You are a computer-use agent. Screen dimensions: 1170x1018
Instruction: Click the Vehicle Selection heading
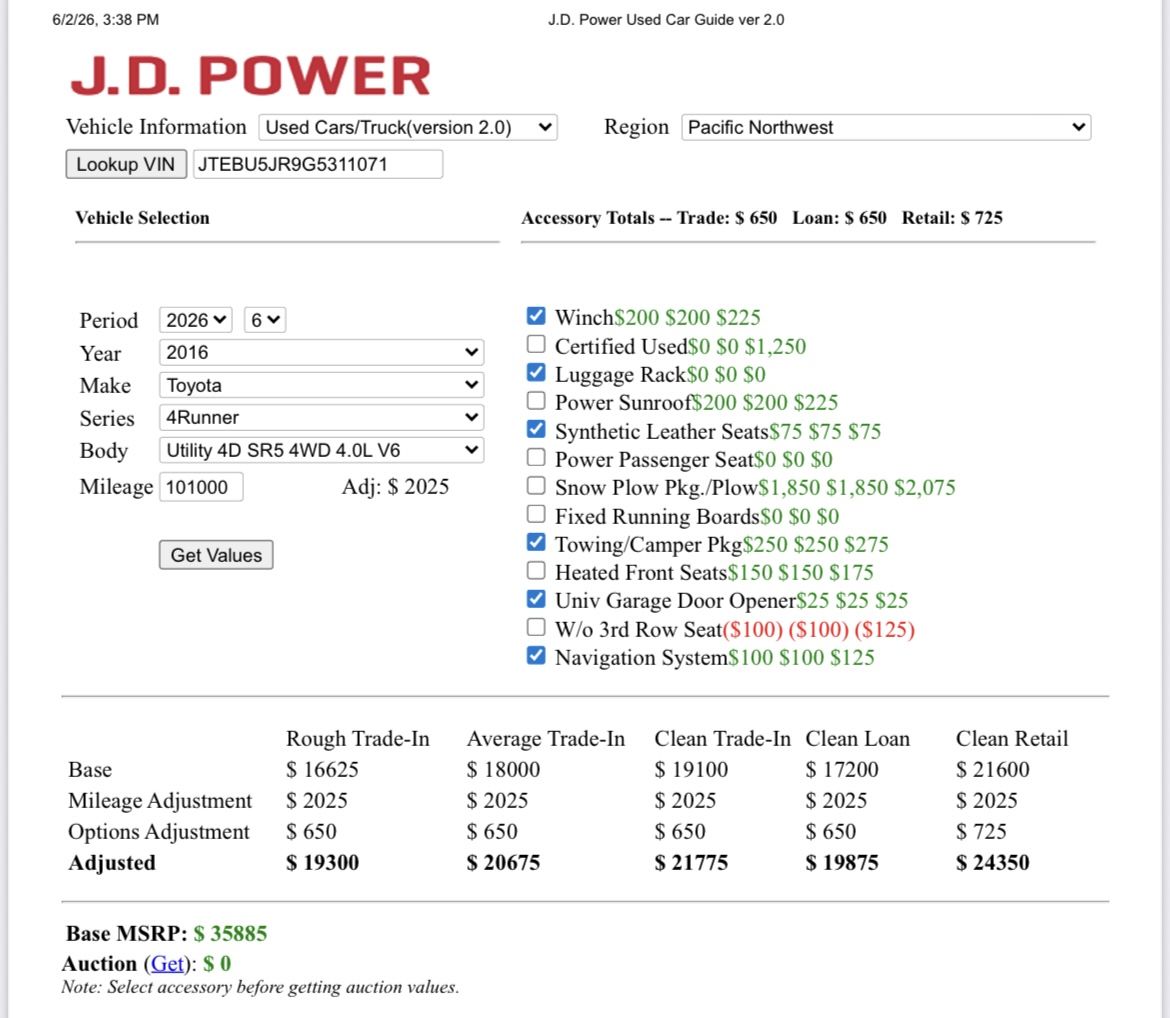click(x=143, y=218)
